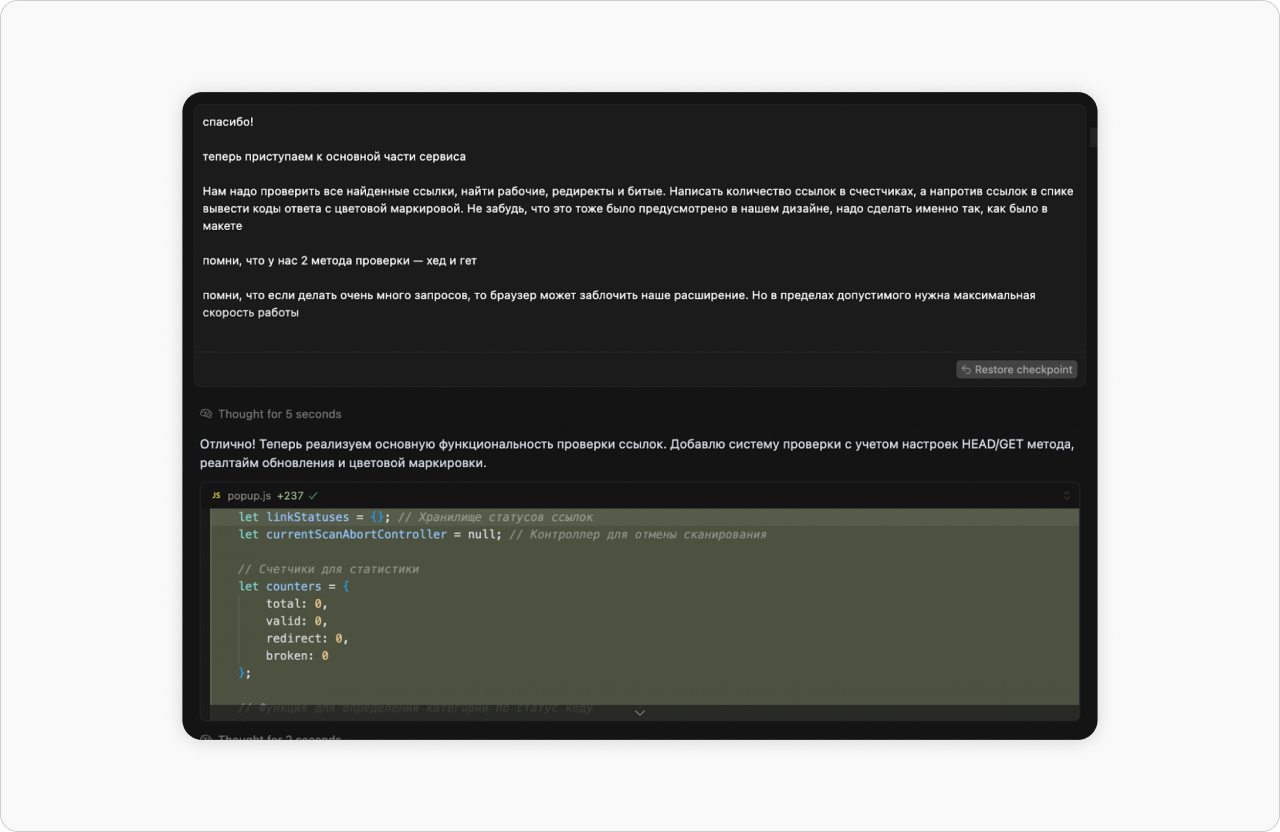
Task: Click the '+237' added lines count
Action: (x=290, y=495)
